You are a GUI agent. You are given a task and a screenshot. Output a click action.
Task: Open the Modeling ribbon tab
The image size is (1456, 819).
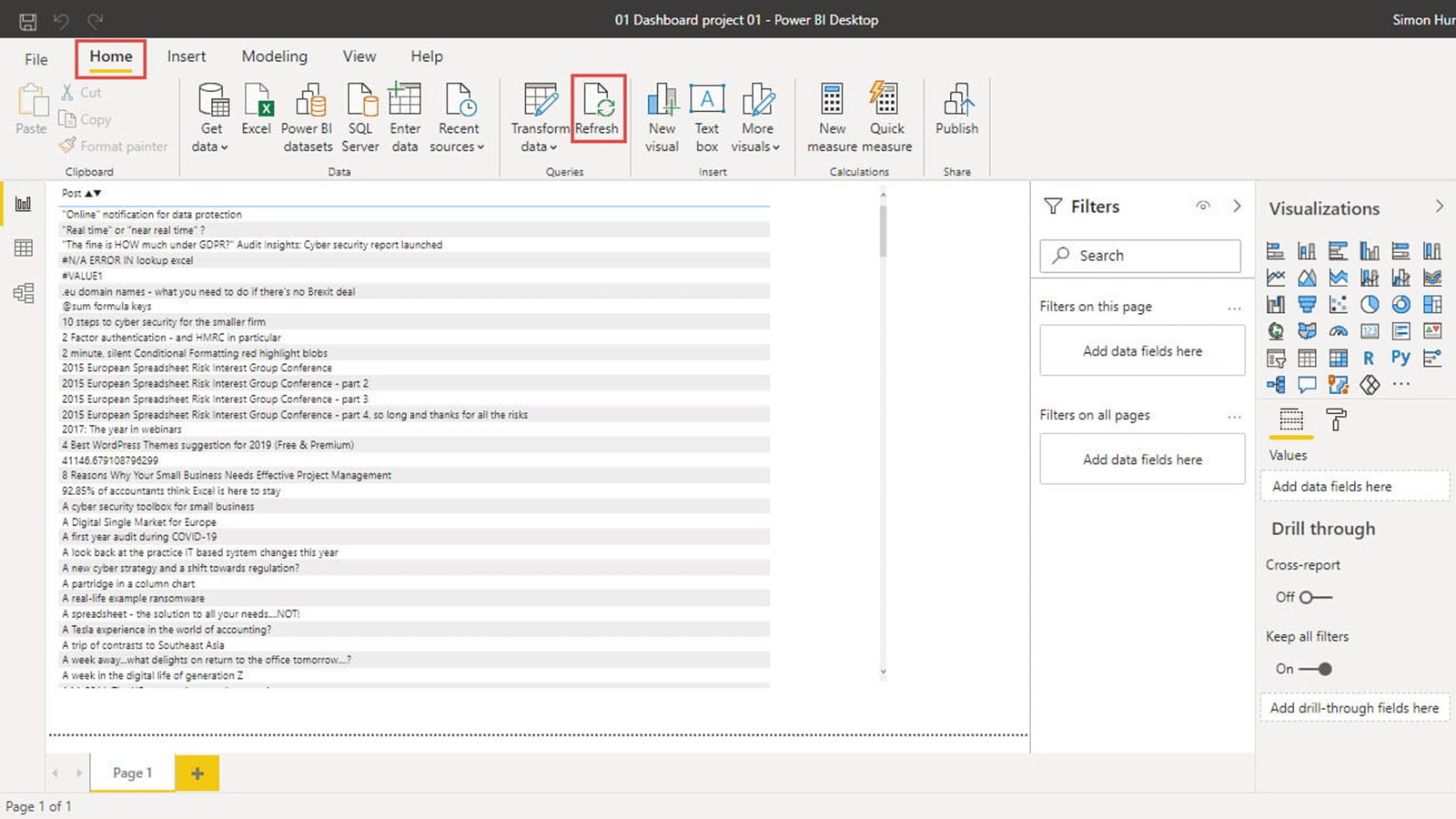point(274,56)
